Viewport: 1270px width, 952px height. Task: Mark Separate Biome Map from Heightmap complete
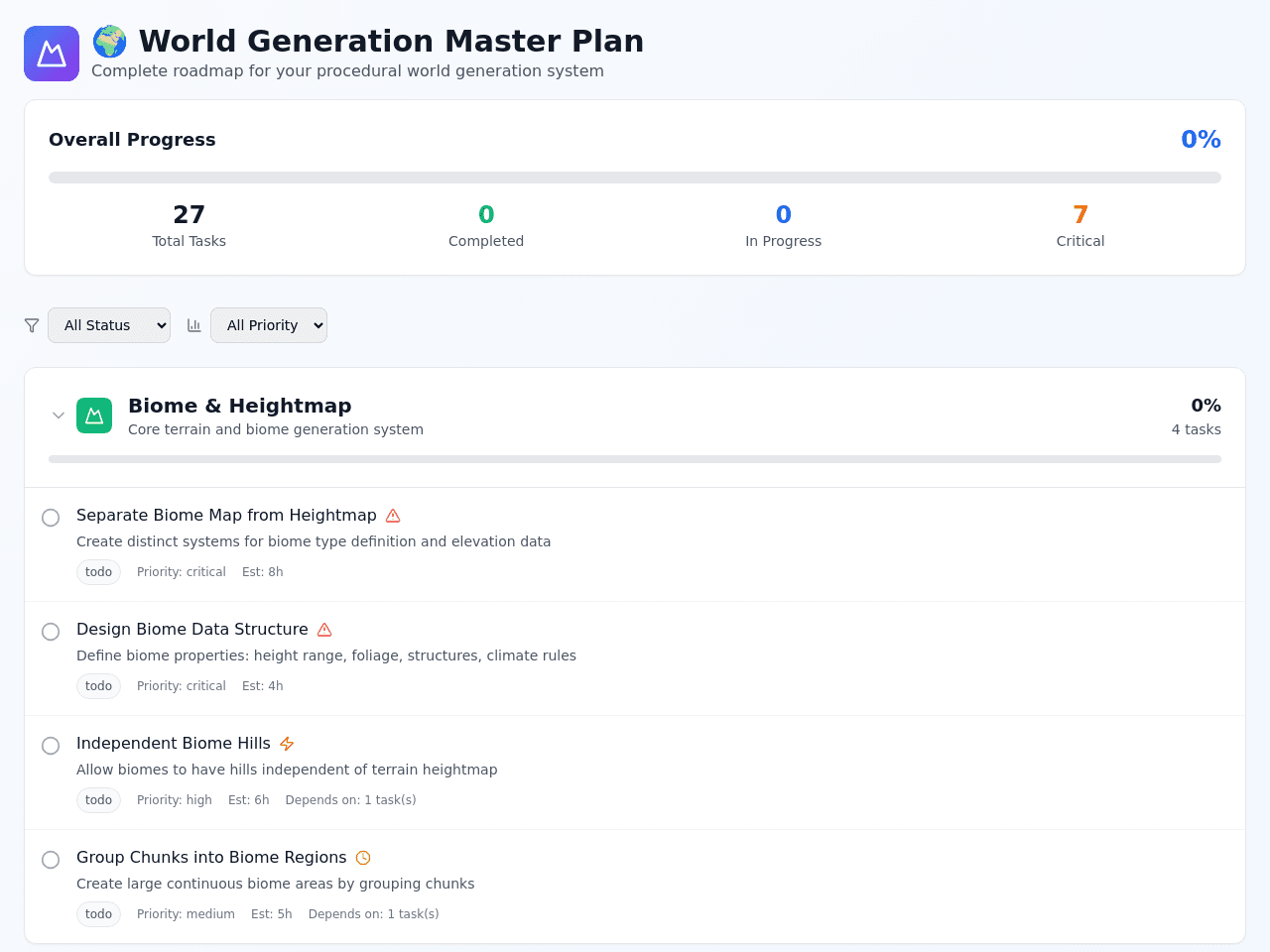click(x=51, y=518)
